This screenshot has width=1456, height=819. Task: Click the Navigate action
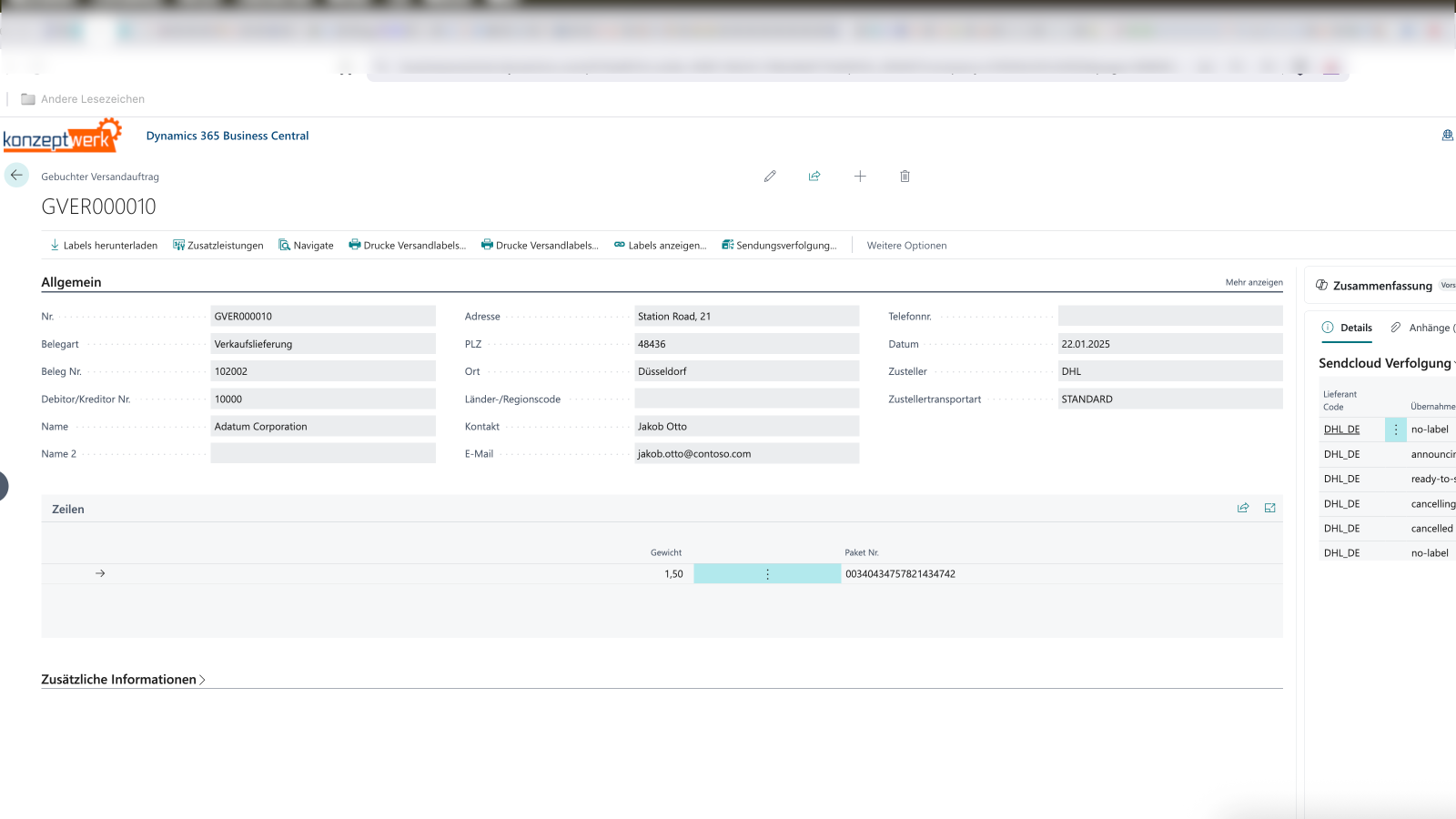point(306,246)
